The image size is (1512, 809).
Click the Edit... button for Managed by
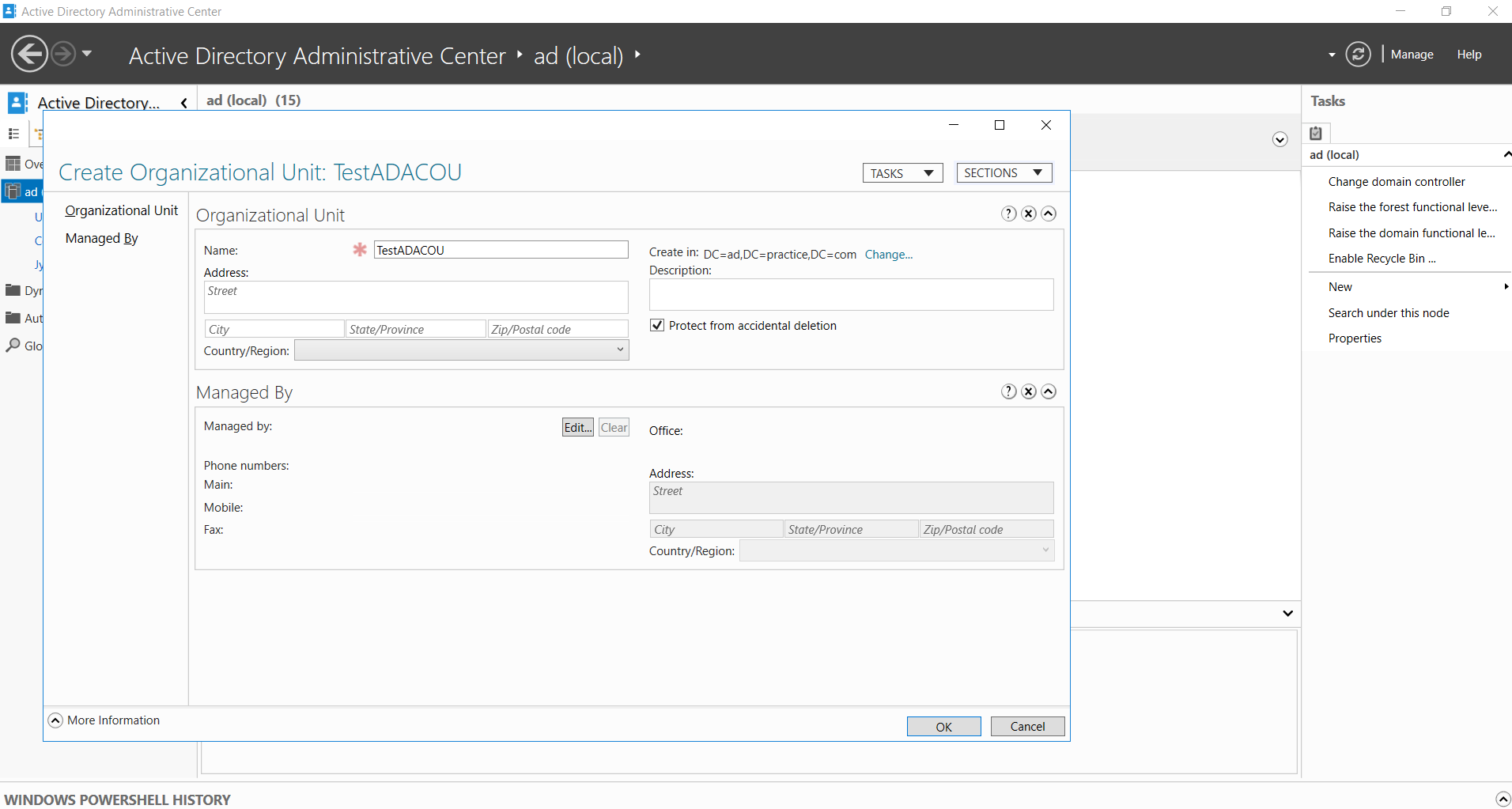pos(578,427)
